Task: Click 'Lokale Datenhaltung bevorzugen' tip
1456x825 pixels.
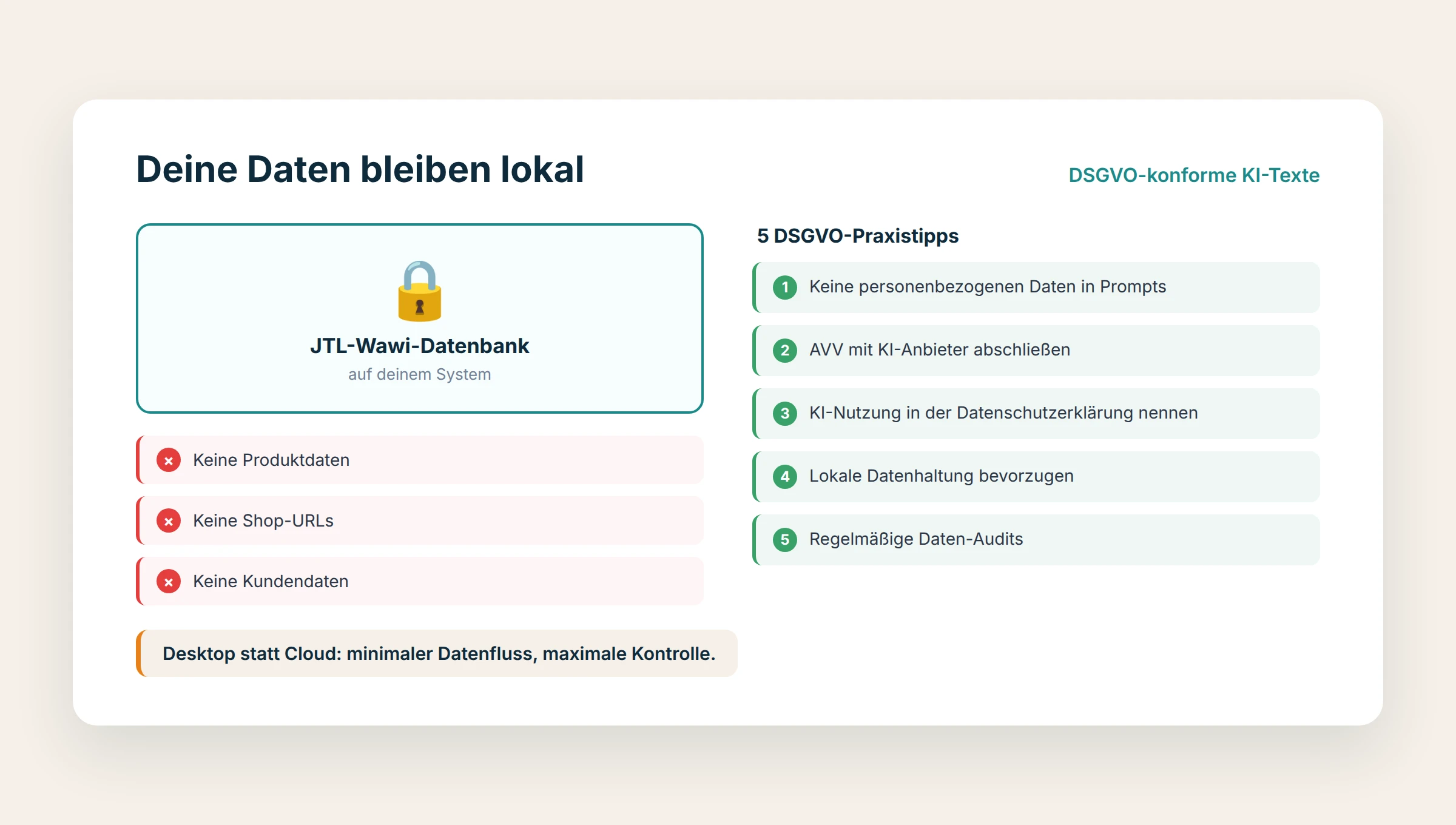Action: click(1036, 477)
